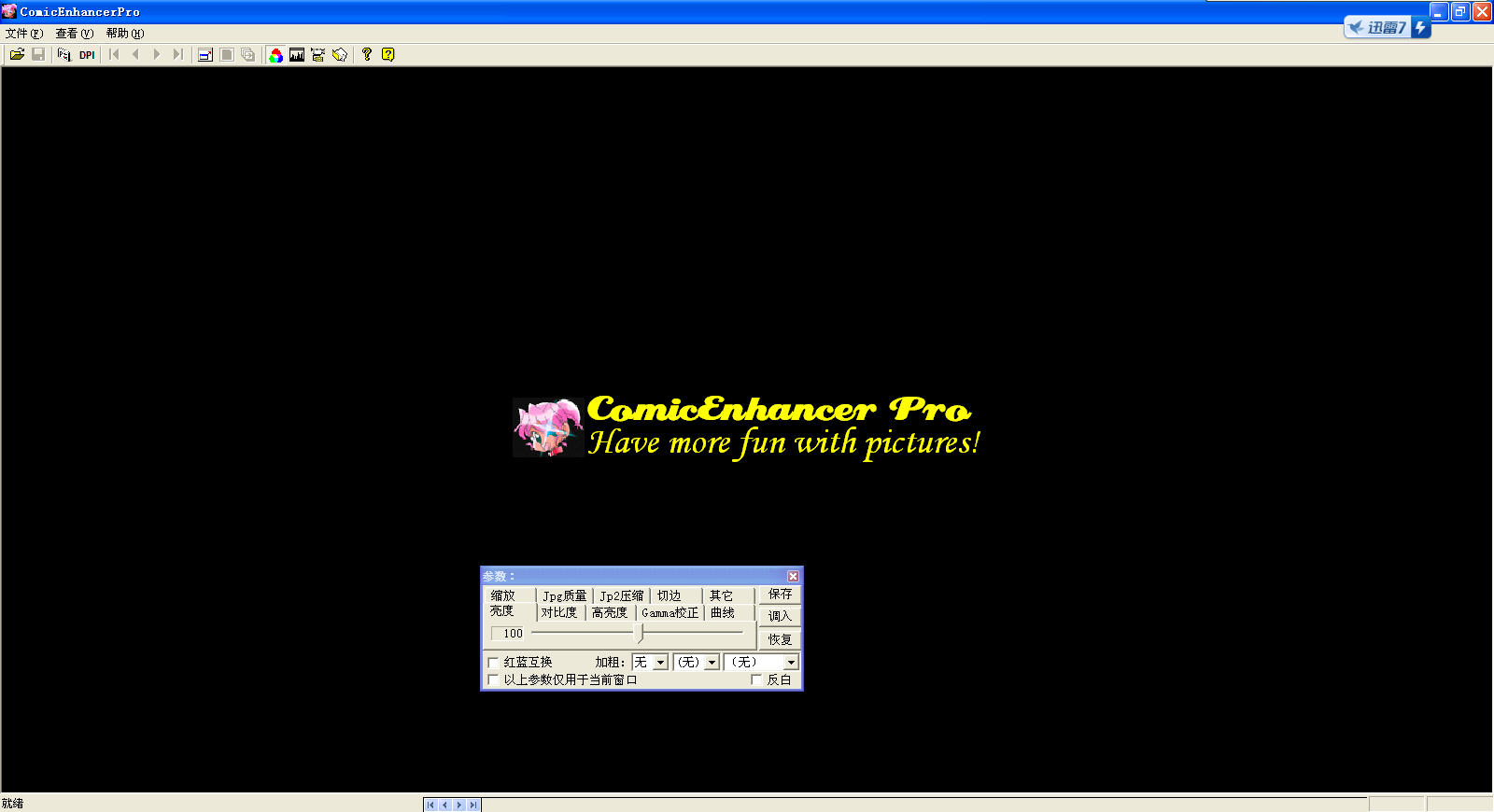Image resolution: width=1494 pixels, height=812 pixels.
Task: Click the RGB color circles icon
Action: (275, 55)
